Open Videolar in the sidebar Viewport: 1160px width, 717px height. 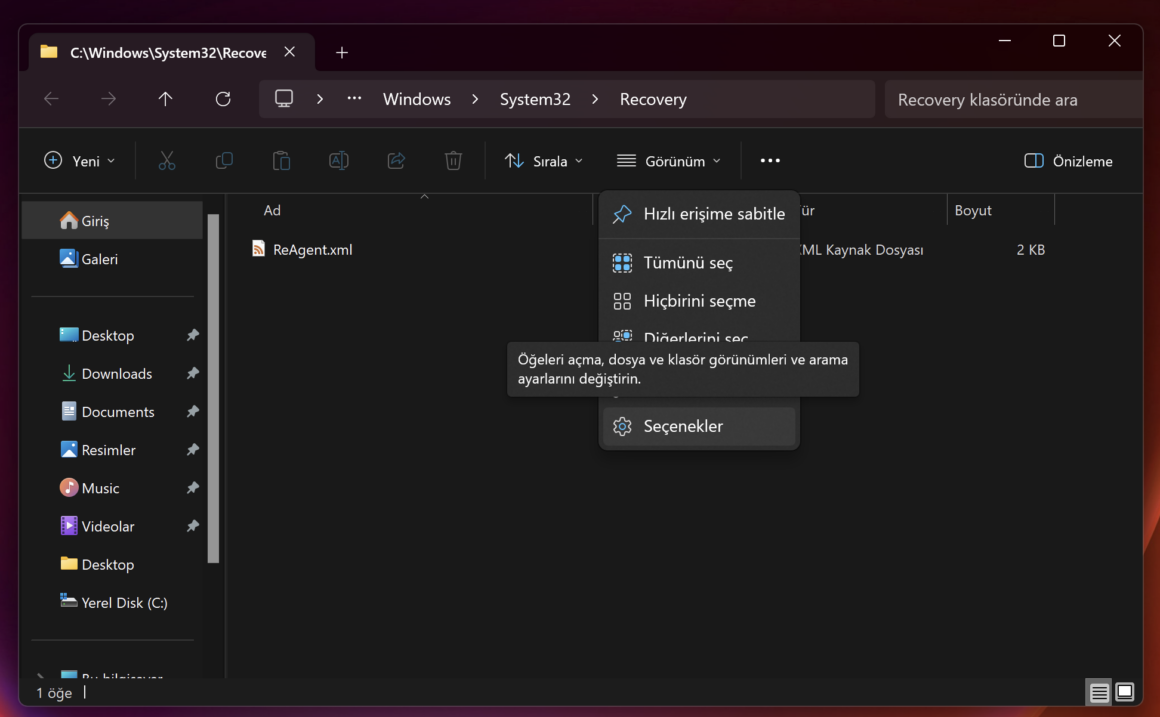[112, 526]
